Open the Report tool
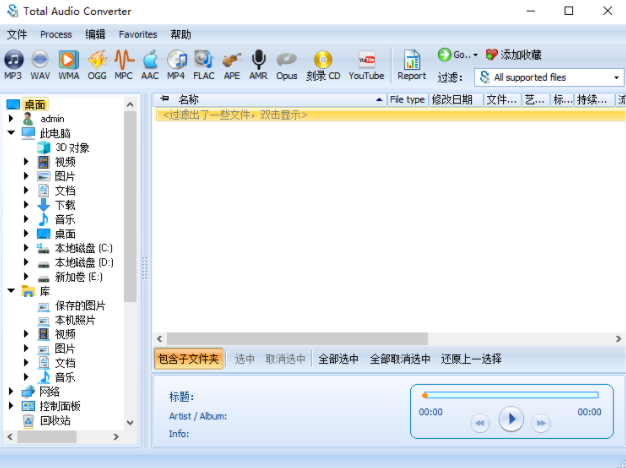The height and width of the screenshot is (468, 626). coord(411,64)
